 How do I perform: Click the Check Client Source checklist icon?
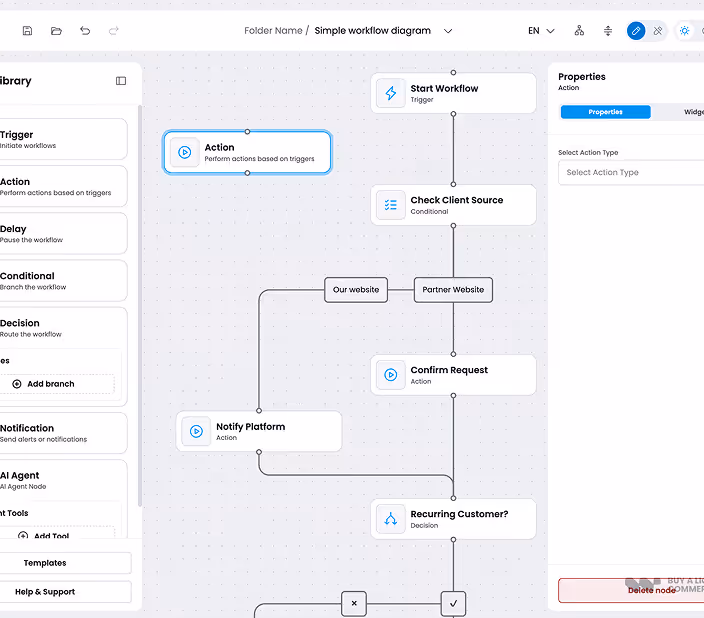click(391, 205)
